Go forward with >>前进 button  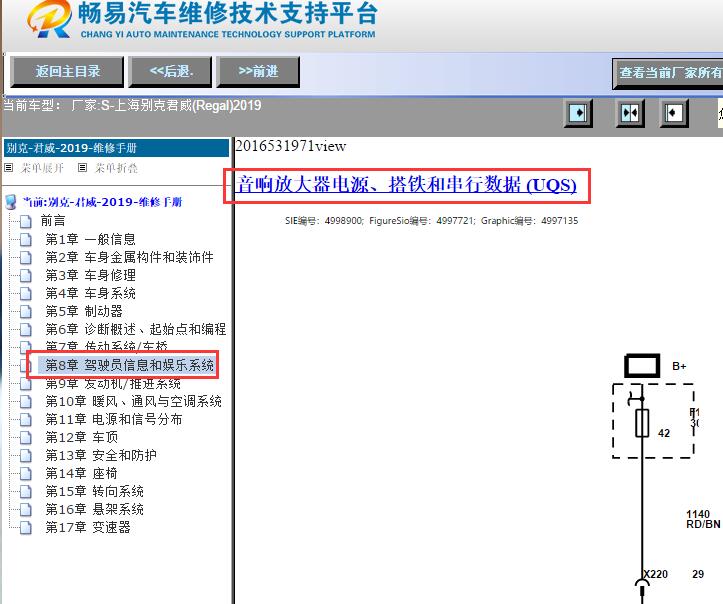click(258, 71)
